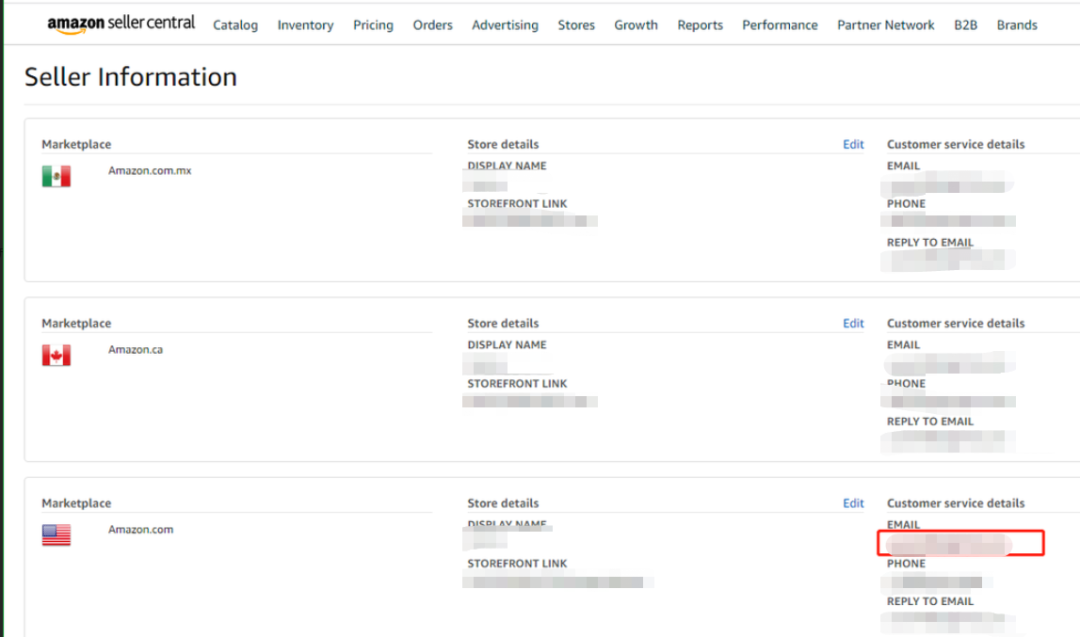The height and width of the screenshot is (637, 1080).
Task: Open the Partner Network menu
Action: (x=886, y=25)
